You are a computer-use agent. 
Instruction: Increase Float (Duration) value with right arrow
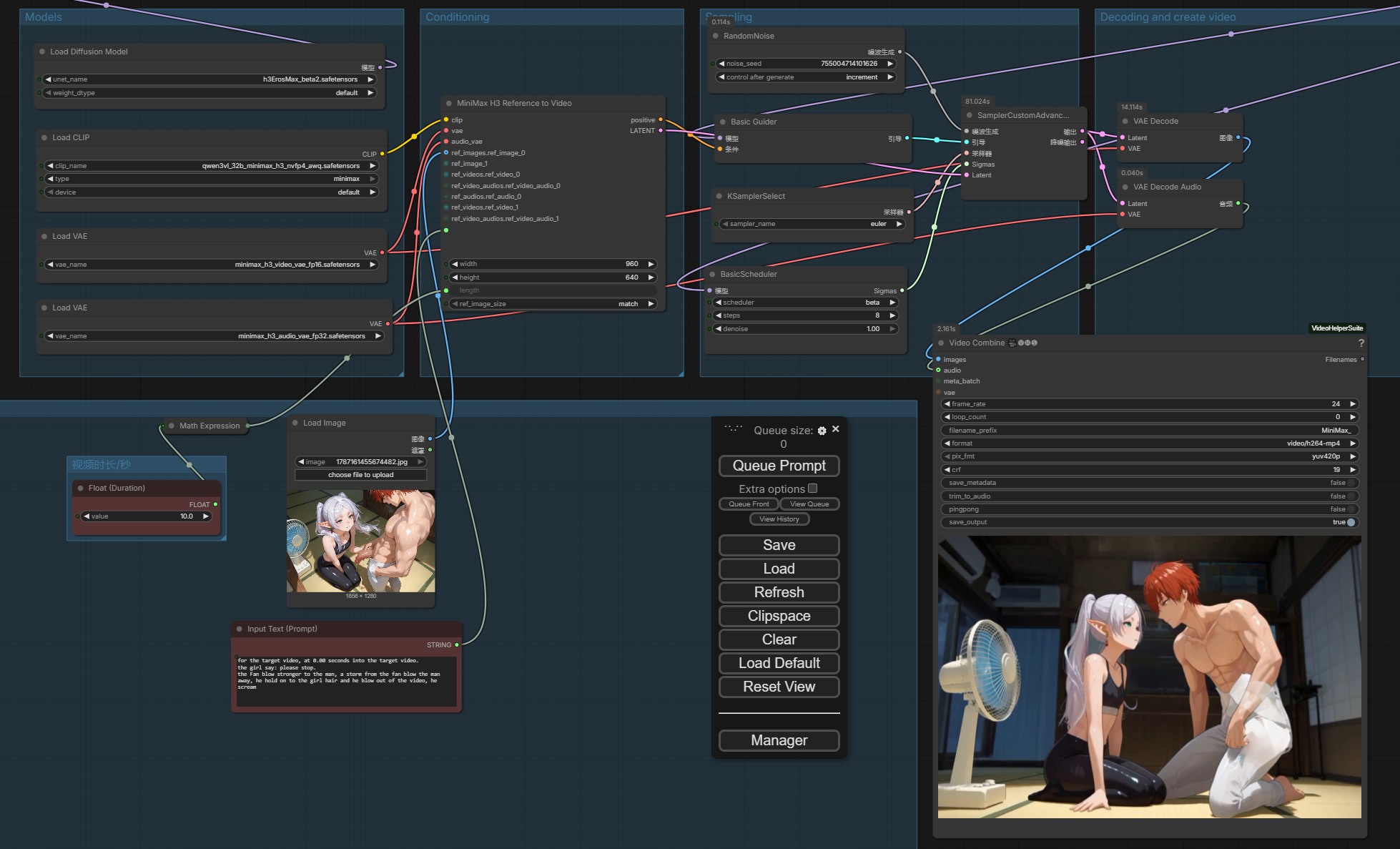(x=206, y=516)
